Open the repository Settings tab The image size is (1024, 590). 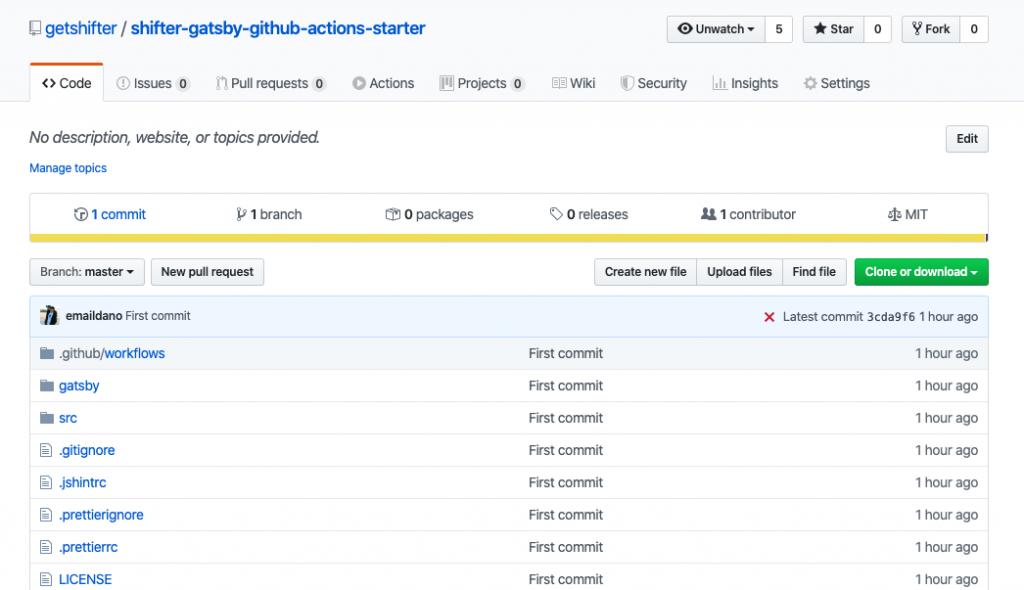837,84
